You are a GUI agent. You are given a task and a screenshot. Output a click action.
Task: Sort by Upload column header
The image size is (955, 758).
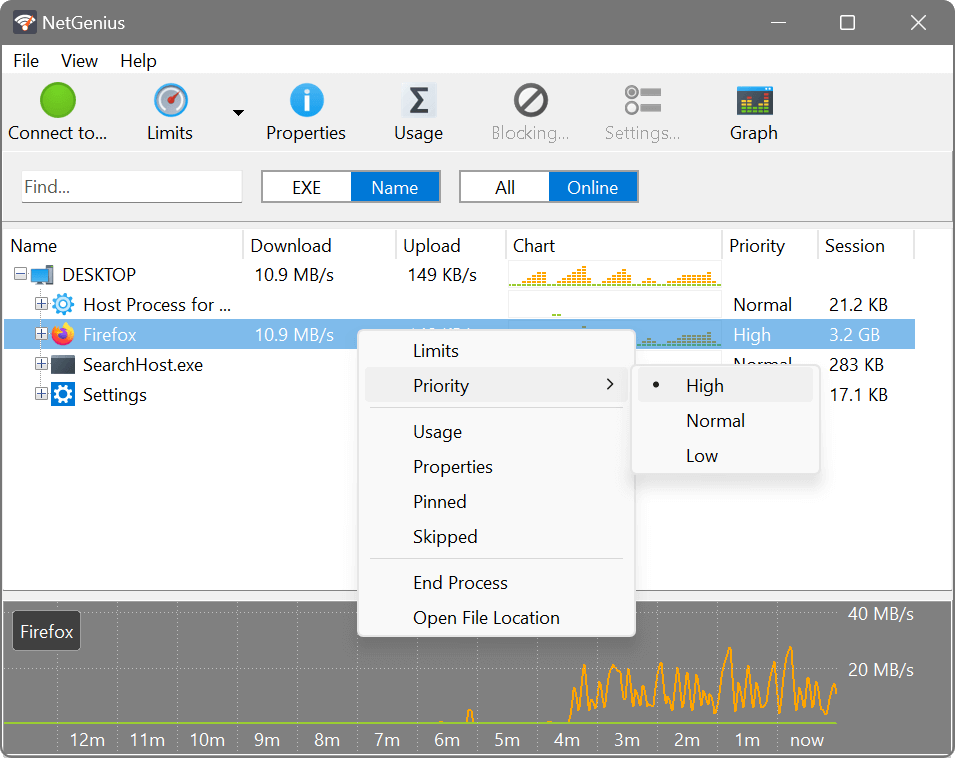coord(451,246)
